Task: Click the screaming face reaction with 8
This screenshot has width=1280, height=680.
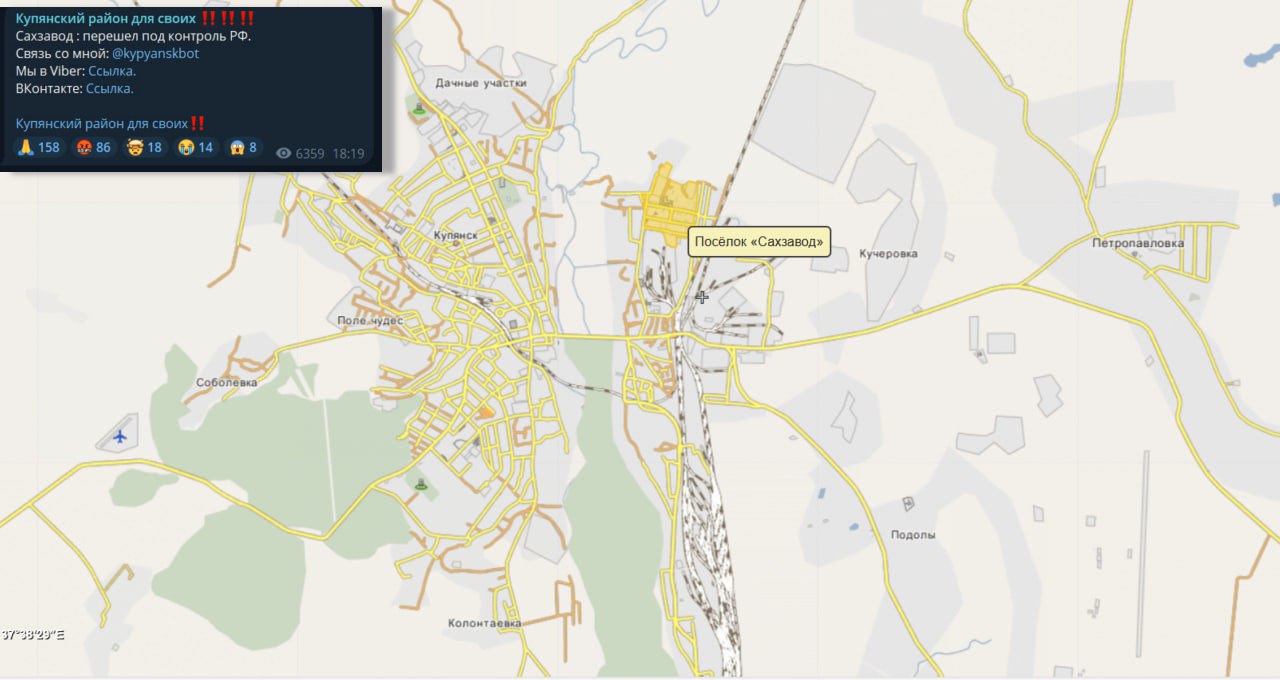Action: click(x=244, y=148)
